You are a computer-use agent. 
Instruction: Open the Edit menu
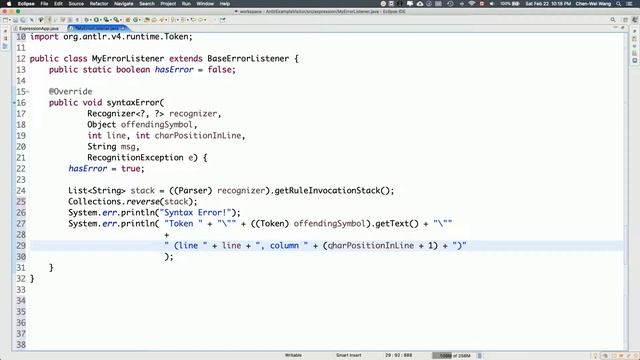58,4
